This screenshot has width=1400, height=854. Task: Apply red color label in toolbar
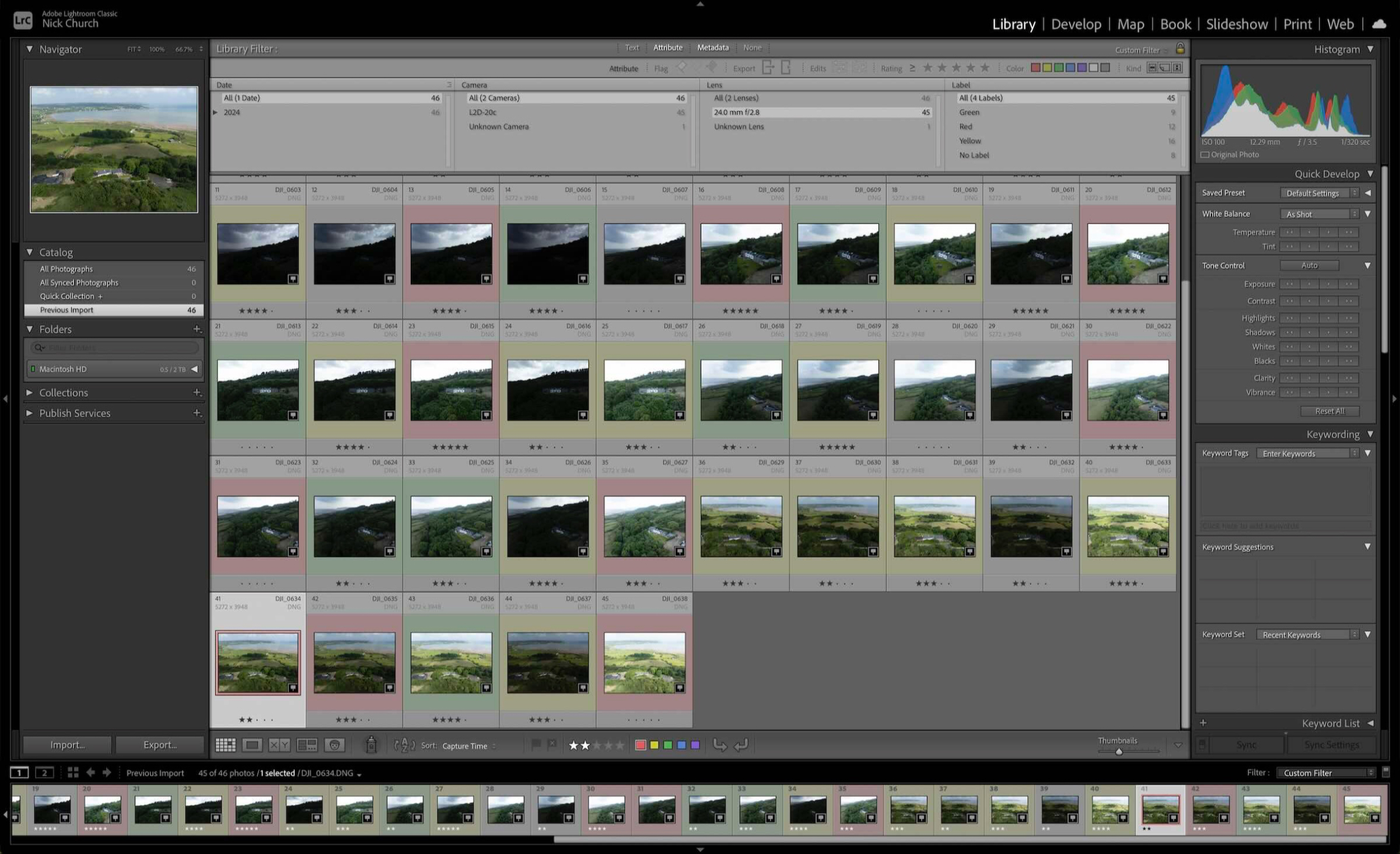click(640, 745)
